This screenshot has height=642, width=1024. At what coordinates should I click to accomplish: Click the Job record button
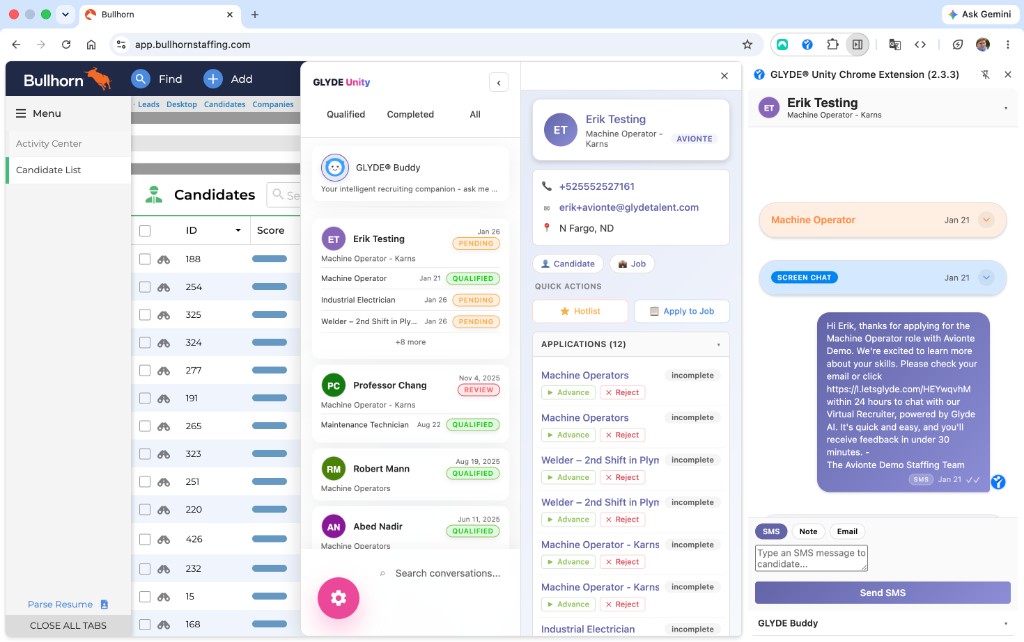coord(632,264)
